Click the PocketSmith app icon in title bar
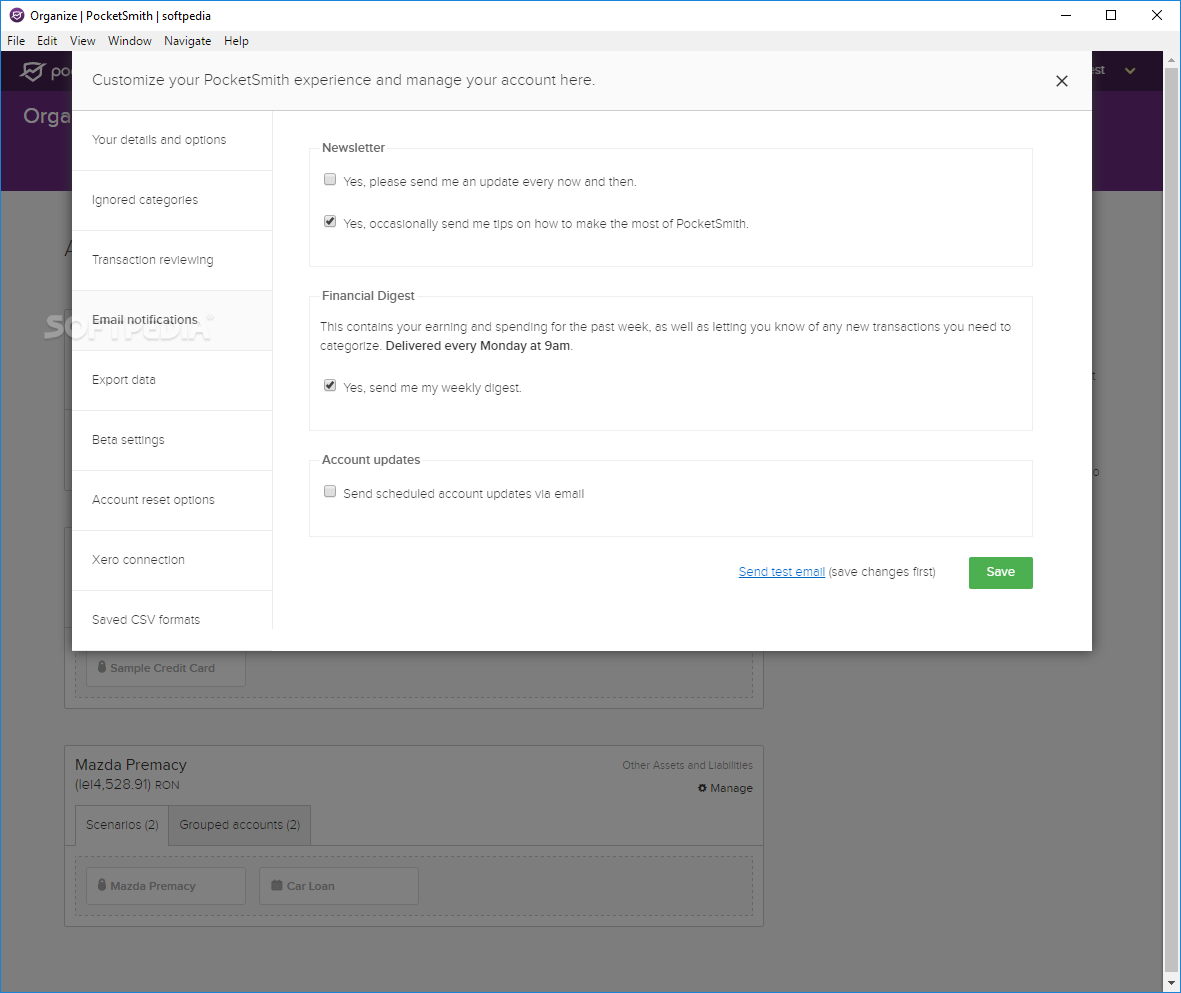Viewport: 1181px width, 993px height. [x=17, y=15]
